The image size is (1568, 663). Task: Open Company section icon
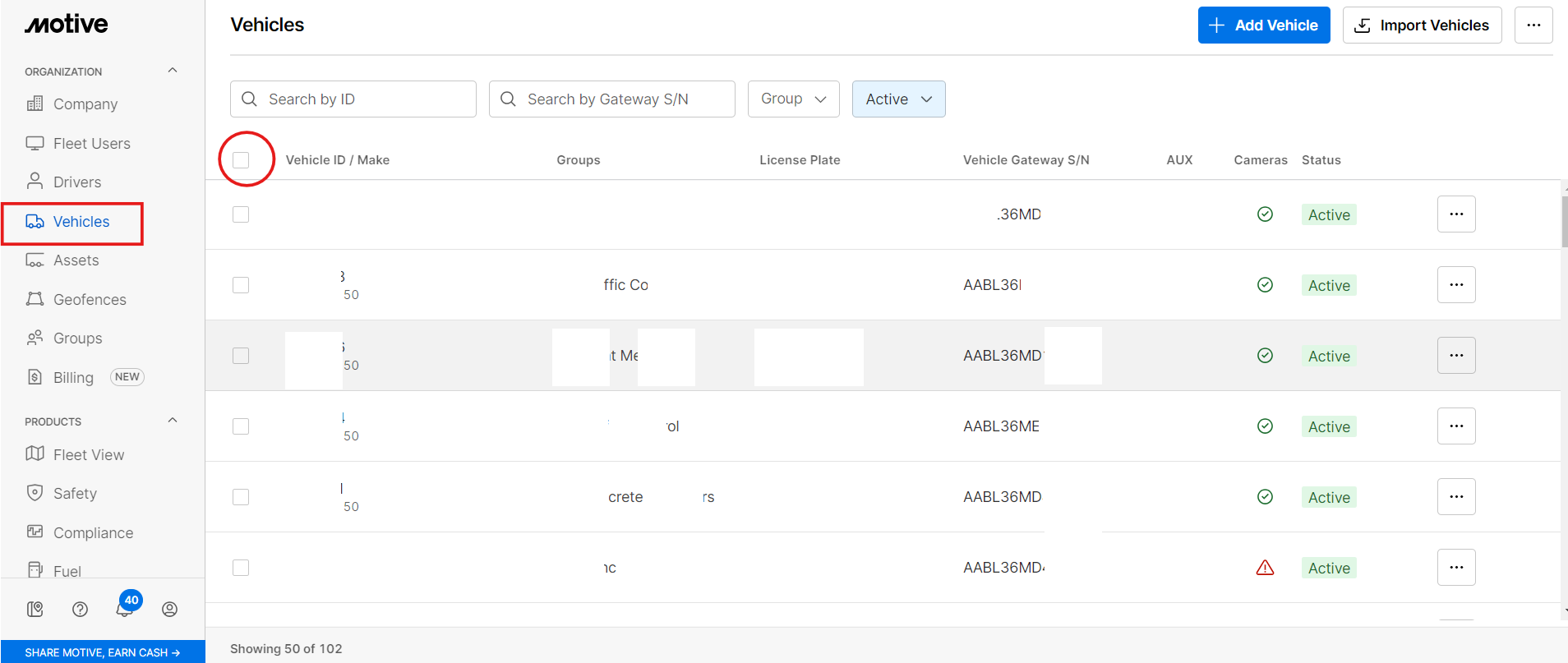[35, 104]
